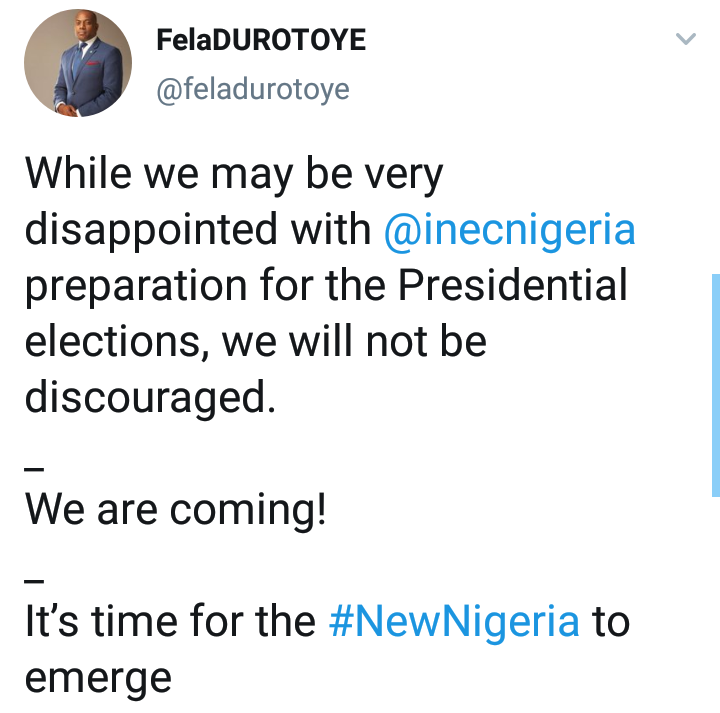Click the word "emerge"
The image size is (720, 713).
coord(98,678)
